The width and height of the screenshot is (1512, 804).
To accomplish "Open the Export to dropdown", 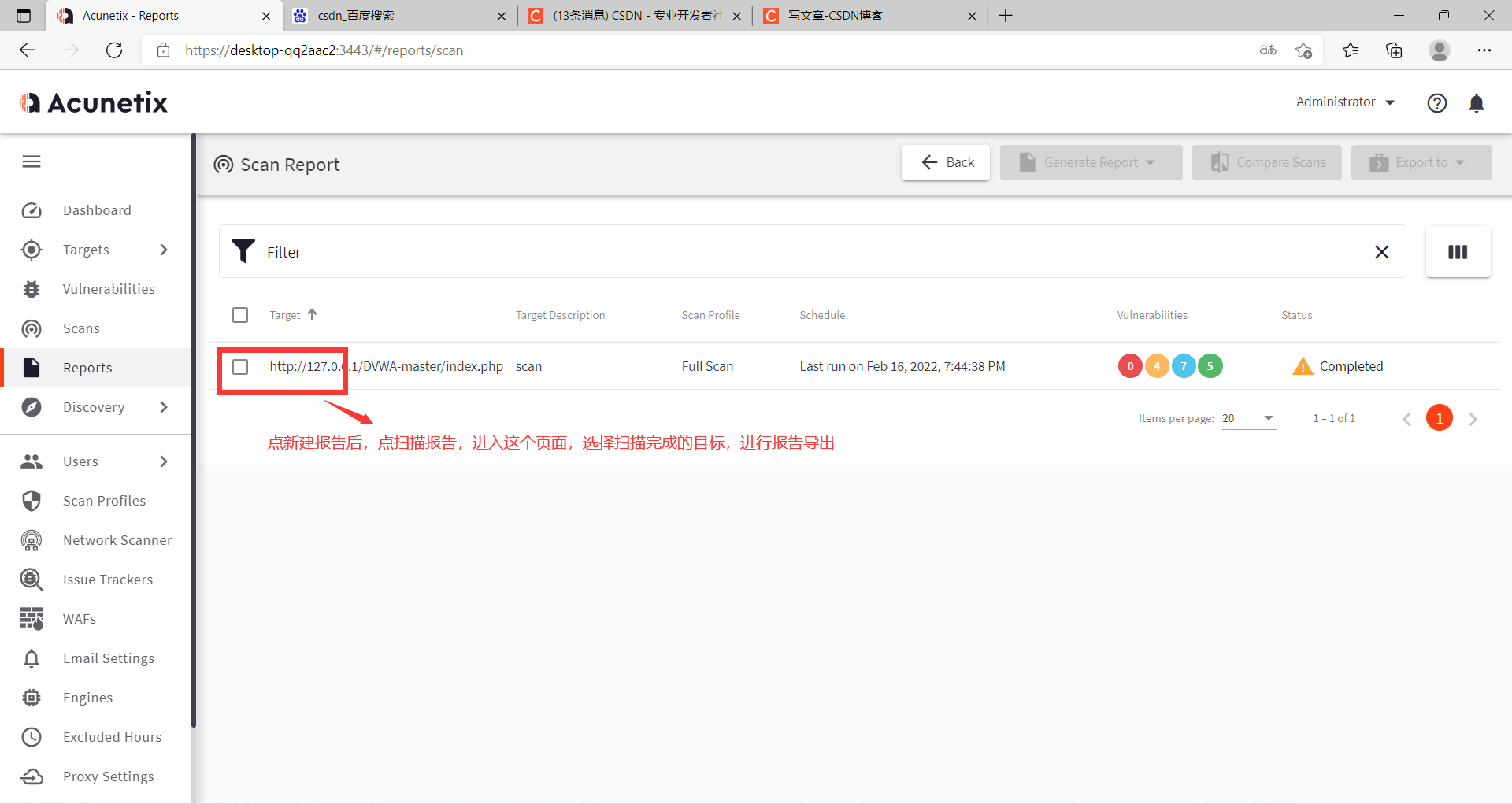I will click(1421, 162).
